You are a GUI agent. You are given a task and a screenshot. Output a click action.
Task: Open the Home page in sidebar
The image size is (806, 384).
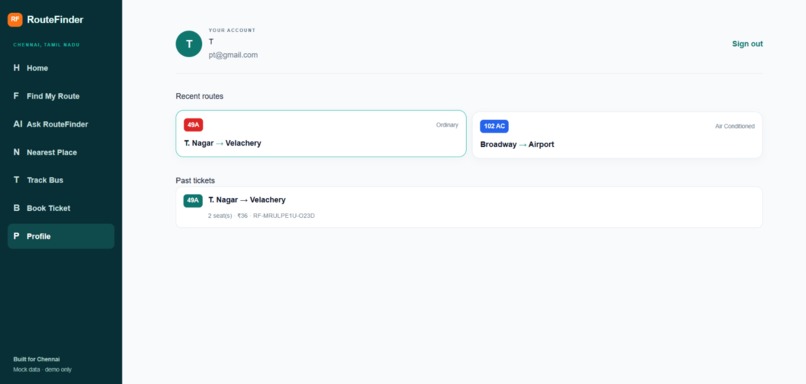(61, 68)
